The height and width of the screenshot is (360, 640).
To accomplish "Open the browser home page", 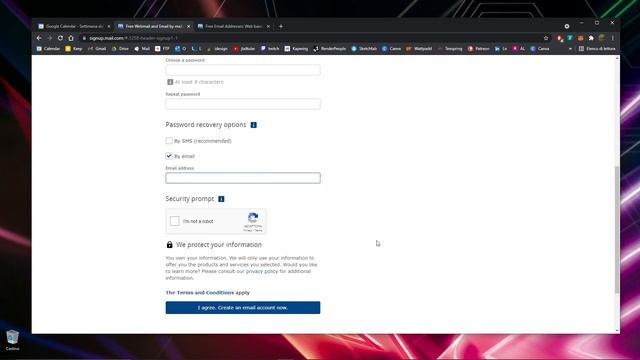I will click(71, 38).
